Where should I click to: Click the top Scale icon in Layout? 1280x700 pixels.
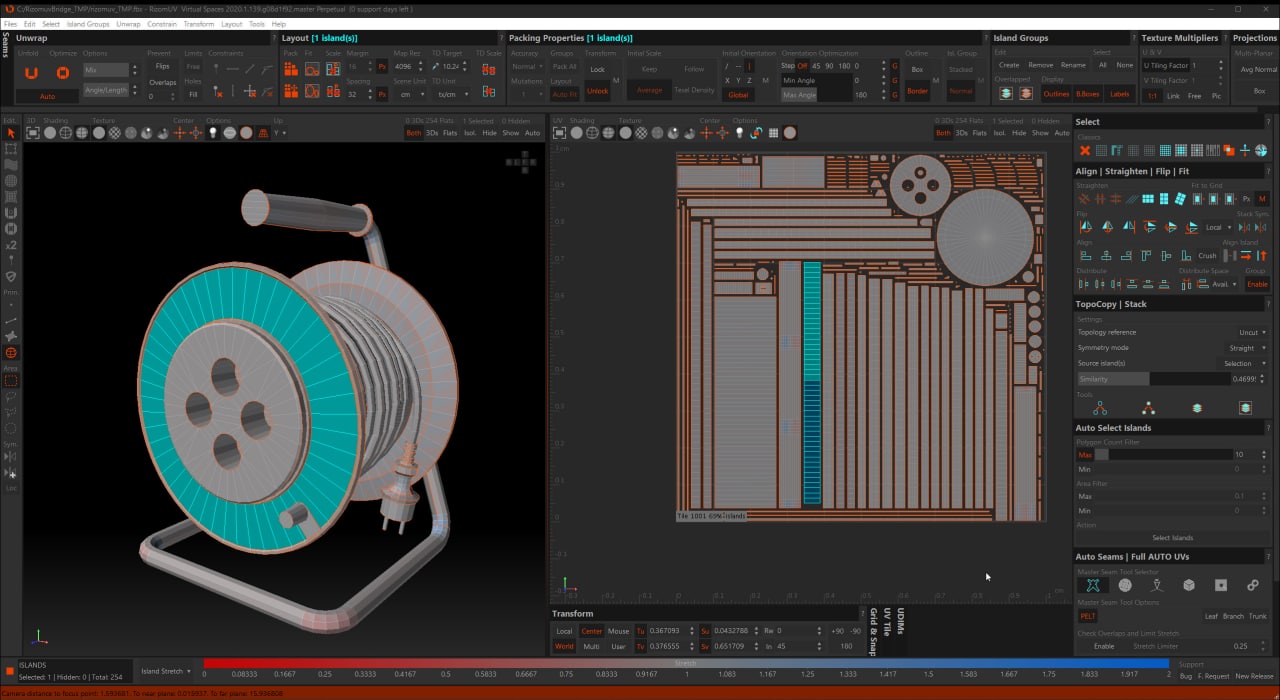(333, 69)
